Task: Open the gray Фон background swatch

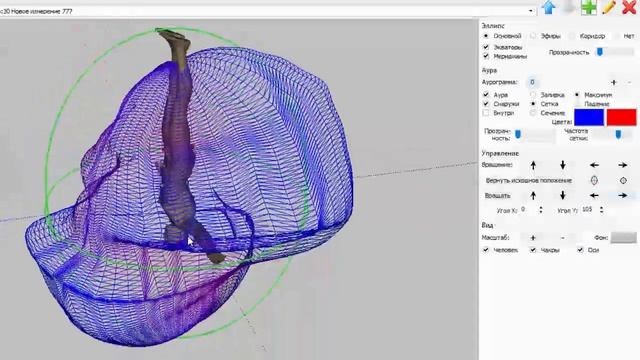Action: (x=623, y=238)
